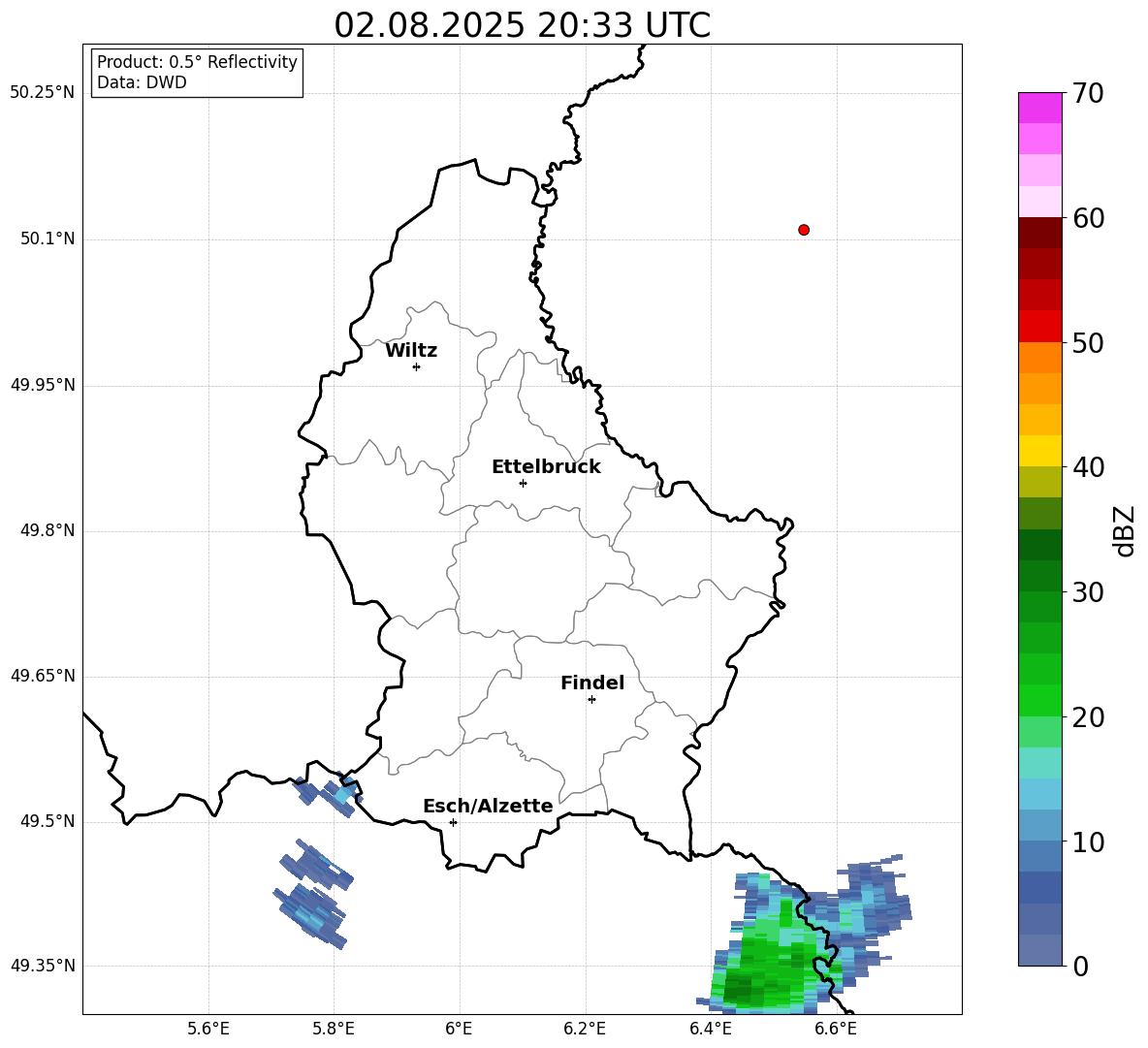
Task: Click the bright green colorbar segment above 20
Action: [x=1040, y=700]
